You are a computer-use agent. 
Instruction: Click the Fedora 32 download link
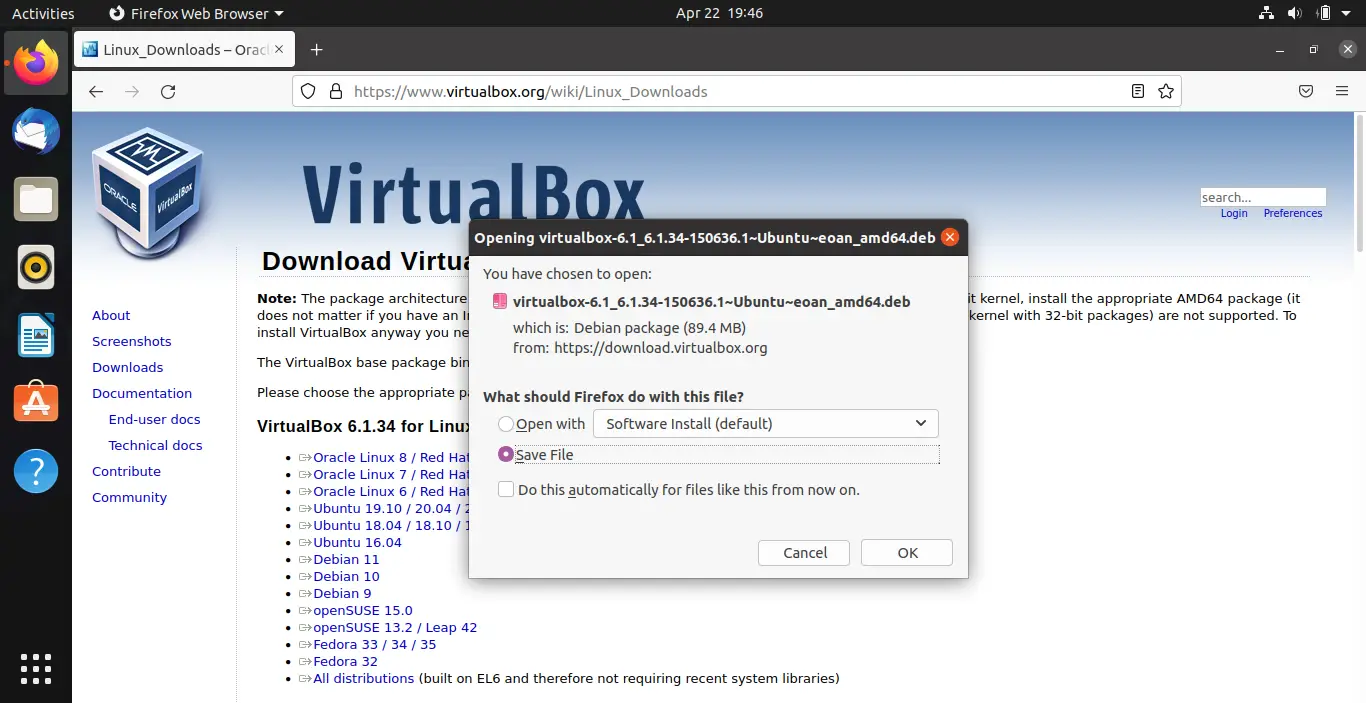coord(345,661)
